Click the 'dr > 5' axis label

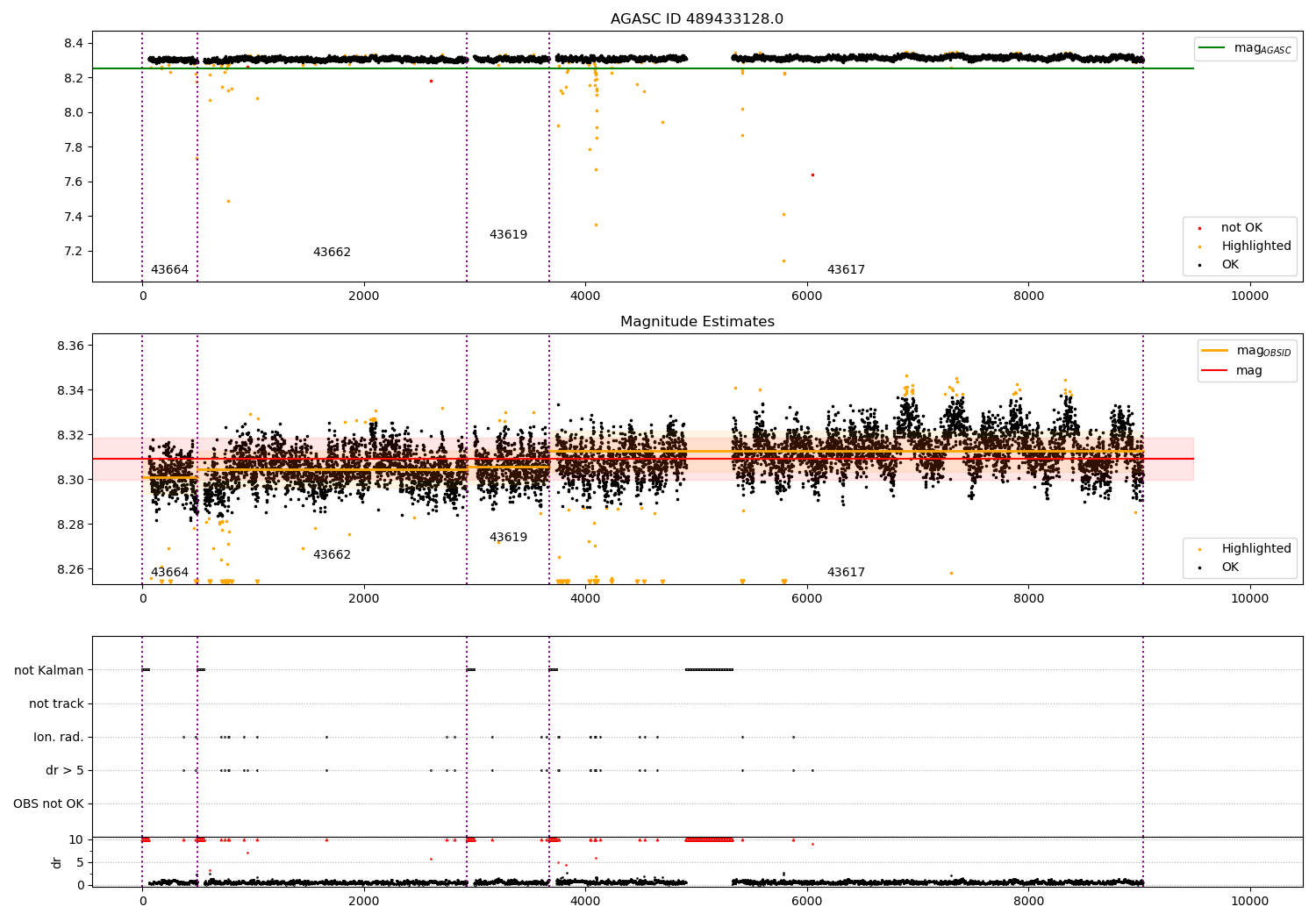[x=65, y=770]
